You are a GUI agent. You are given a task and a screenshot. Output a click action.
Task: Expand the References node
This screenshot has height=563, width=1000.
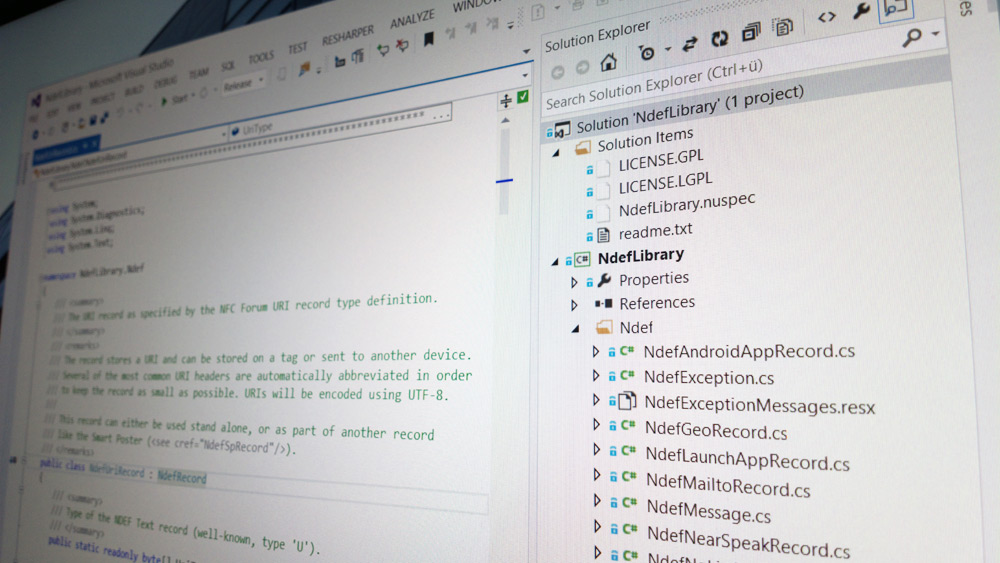574,306
